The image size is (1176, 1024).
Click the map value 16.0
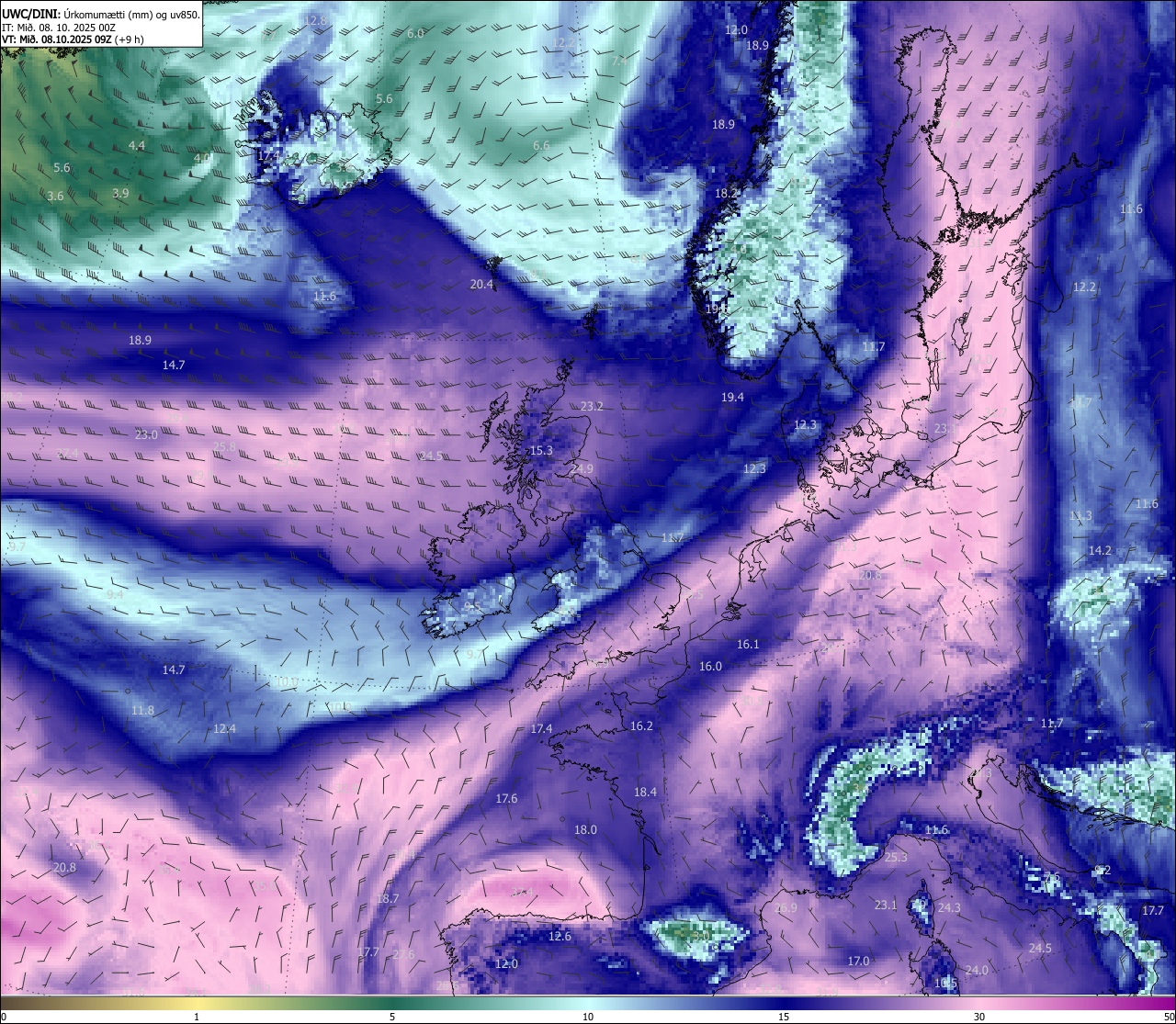pos(710,666)
